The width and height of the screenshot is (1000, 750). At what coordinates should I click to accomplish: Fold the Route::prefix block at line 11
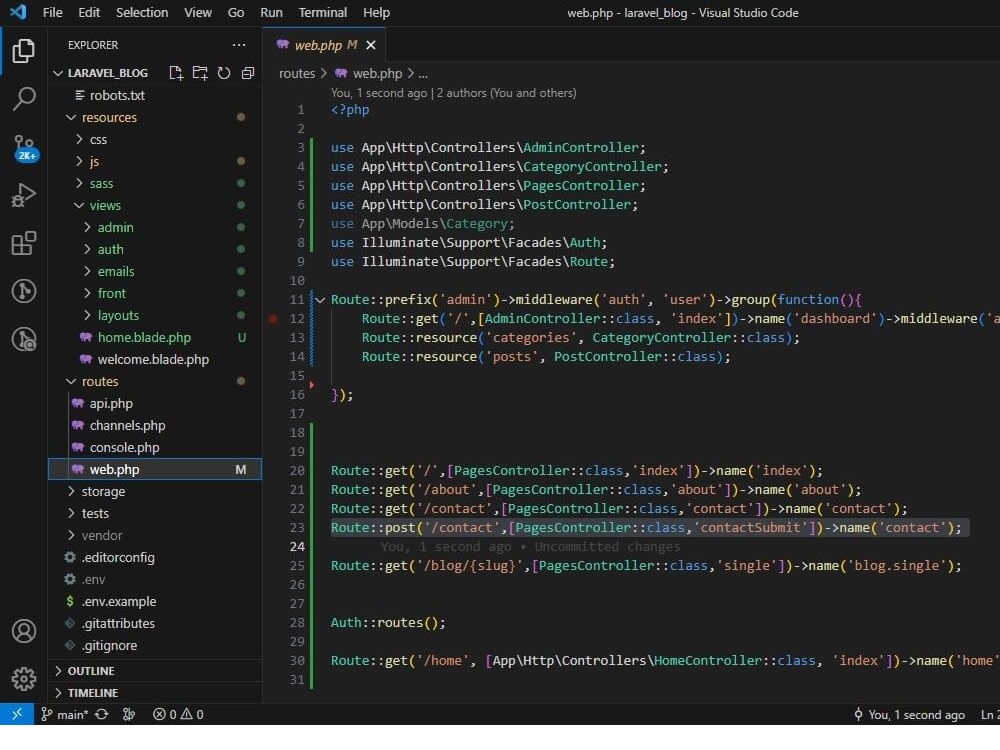[x=320, y=300]
